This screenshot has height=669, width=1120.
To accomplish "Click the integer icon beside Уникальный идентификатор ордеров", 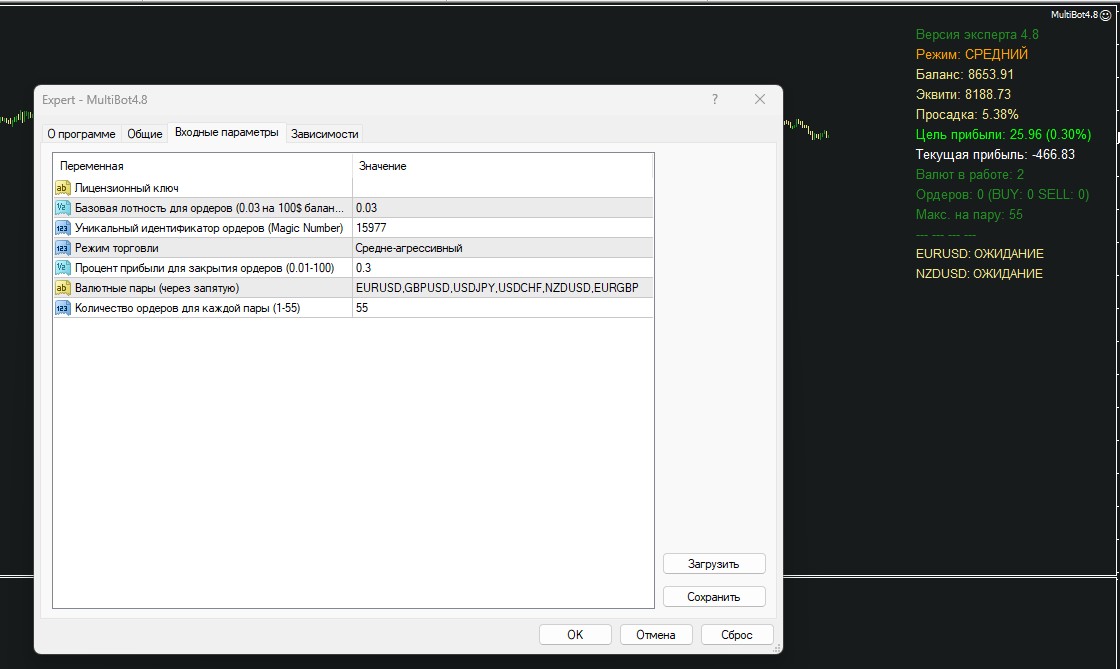I will coord(62,228).
